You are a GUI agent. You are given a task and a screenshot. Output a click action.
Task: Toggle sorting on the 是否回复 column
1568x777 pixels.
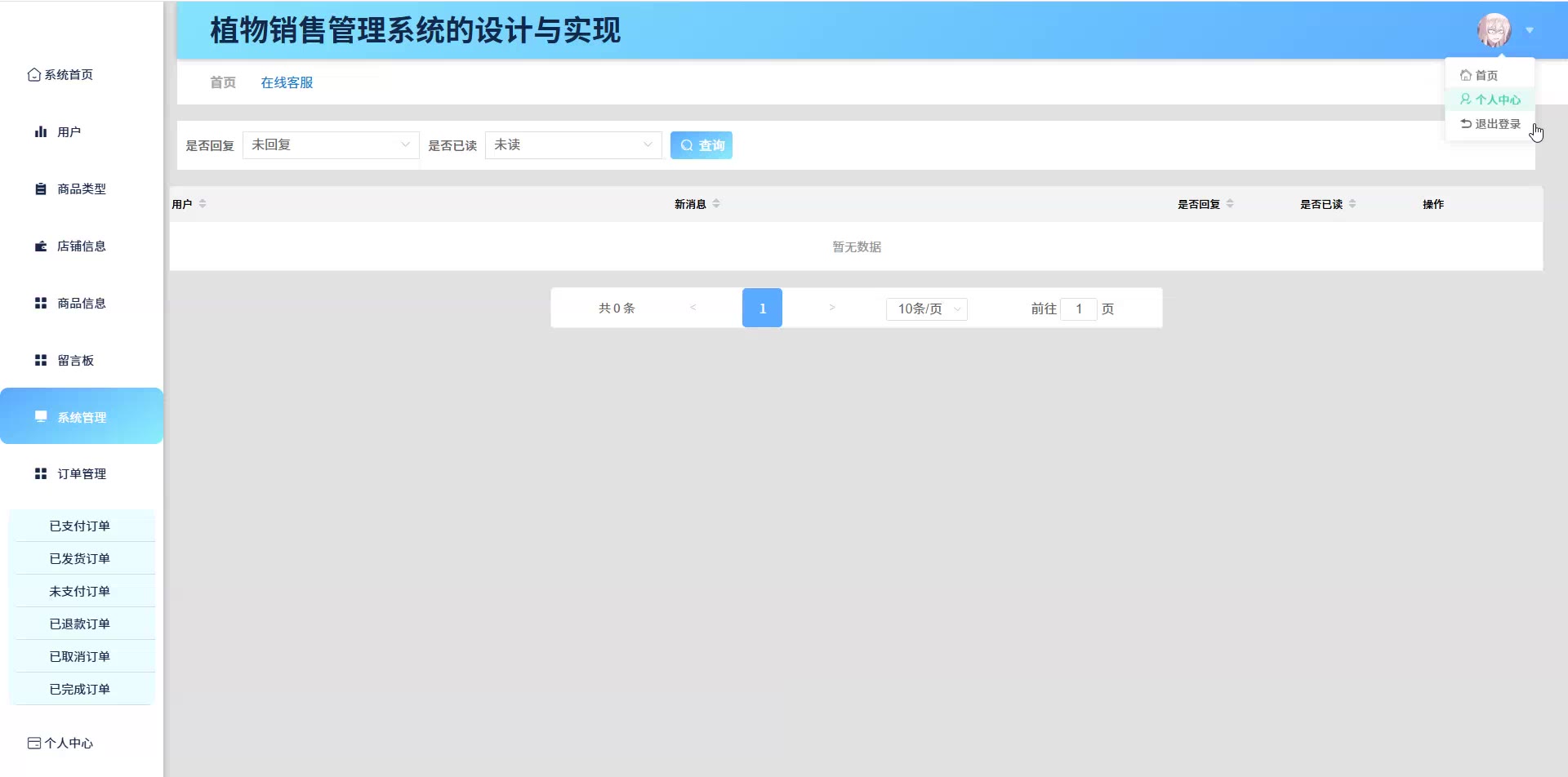point(1230,204)
